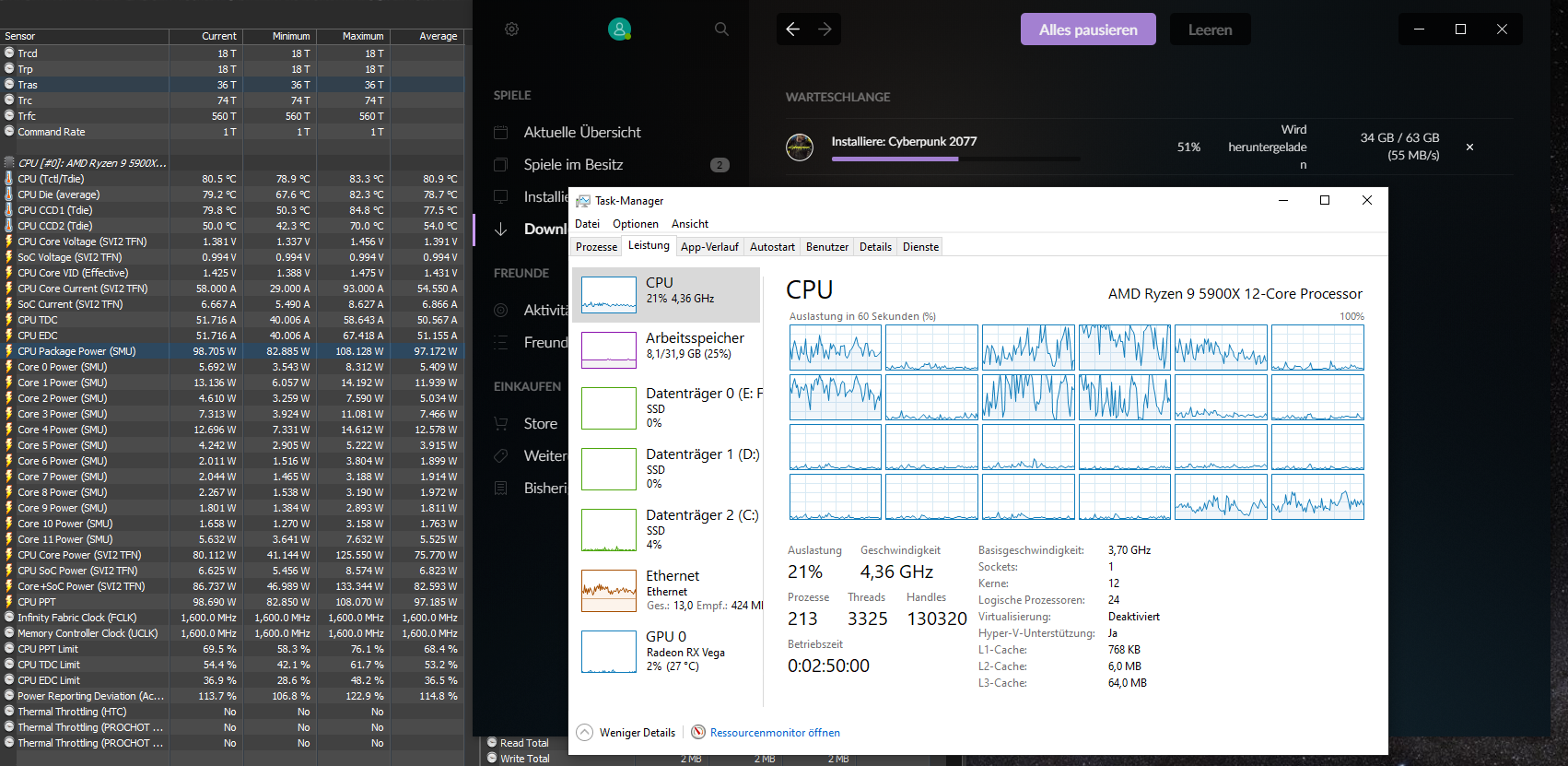Screen dimensions: 1568x766
Task: Click the Spiele im Besitz sidebar icon
Action: pyautogui.click(x=501, y=165)
